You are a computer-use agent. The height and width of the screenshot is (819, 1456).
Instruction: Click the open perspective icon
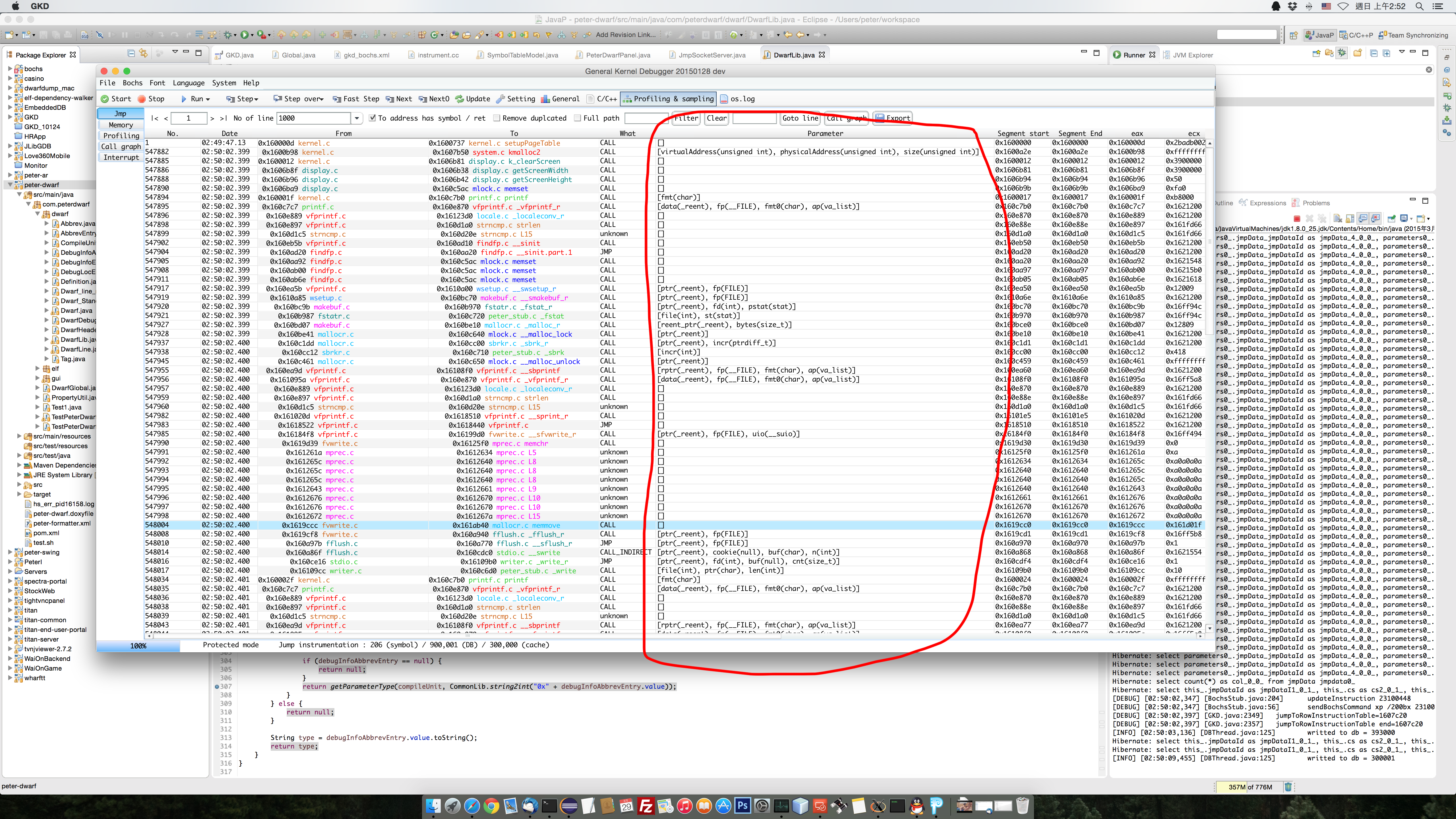[1293, 35]
